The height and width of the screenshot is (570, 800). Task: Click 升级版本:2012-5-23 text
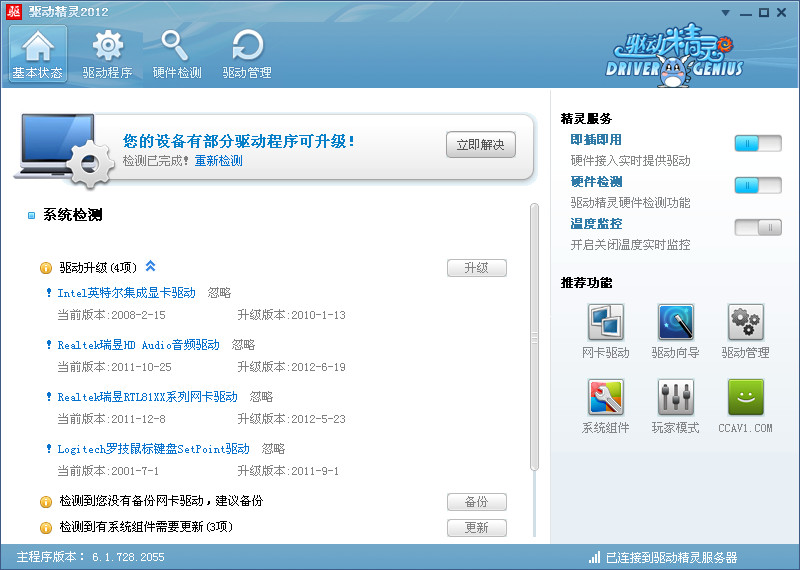(291, 419)
